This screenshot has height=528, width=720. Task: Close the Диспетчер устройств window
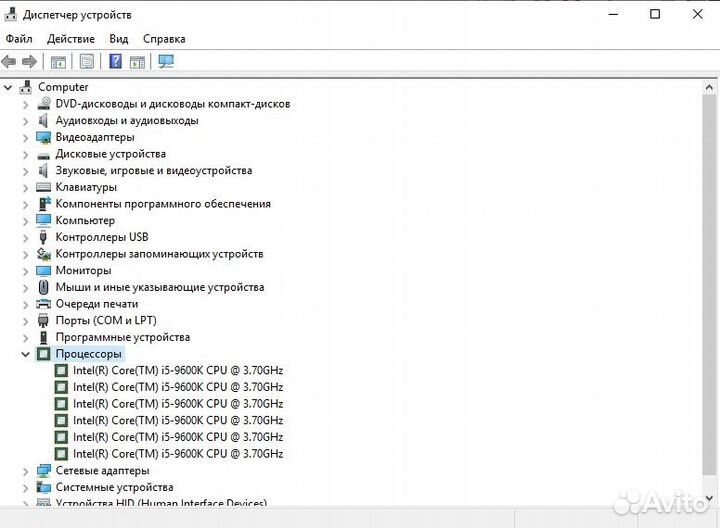[698, 14]
